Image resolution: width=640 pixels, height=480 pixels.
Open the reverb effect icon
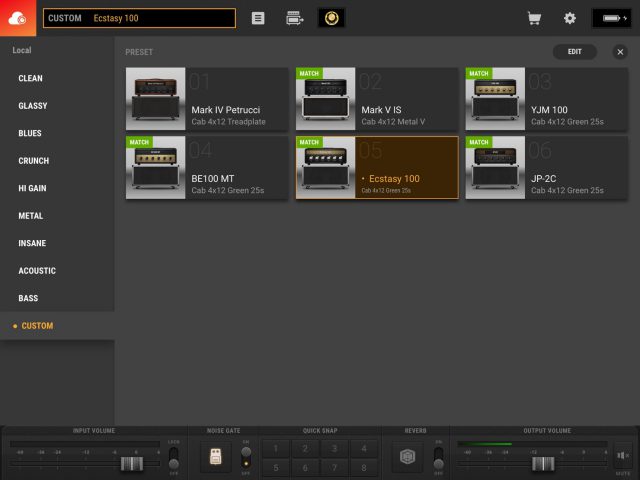pyautogui.click(x=407, y=456)
